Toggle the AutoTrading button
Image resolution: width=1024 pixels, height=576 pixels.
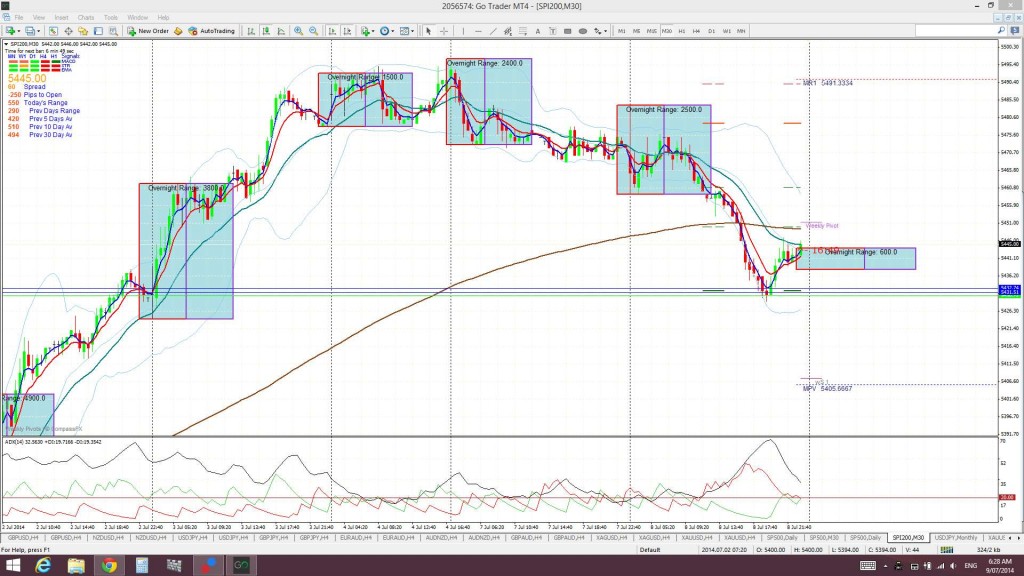(x=211, y=31)
